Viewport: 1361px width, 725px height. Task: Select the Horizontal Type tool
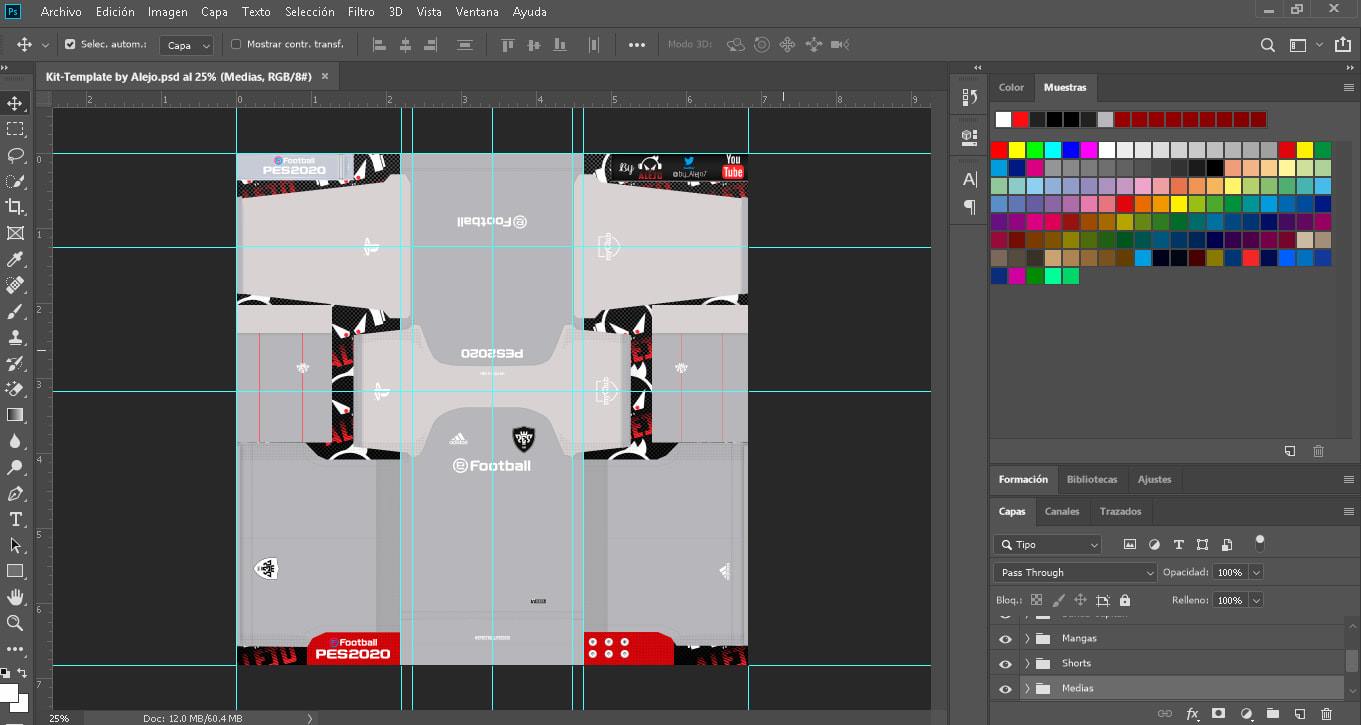pyautogui.click(x=15, y=519)
